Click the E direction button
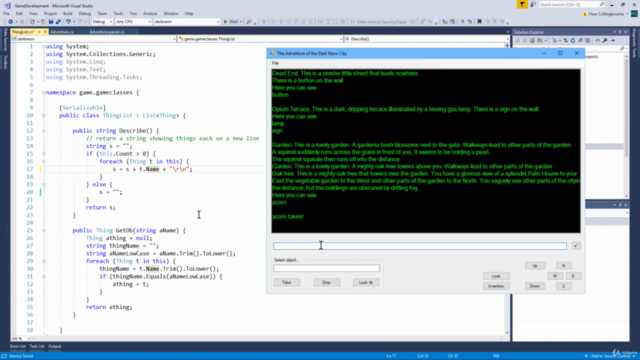640x360 pixels. [x=573, y=276]
